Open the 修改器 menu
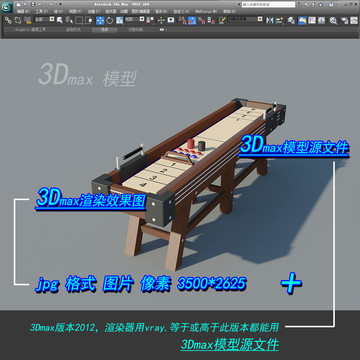The height and width of the screenshot is (360, 360). coord(111,11)
